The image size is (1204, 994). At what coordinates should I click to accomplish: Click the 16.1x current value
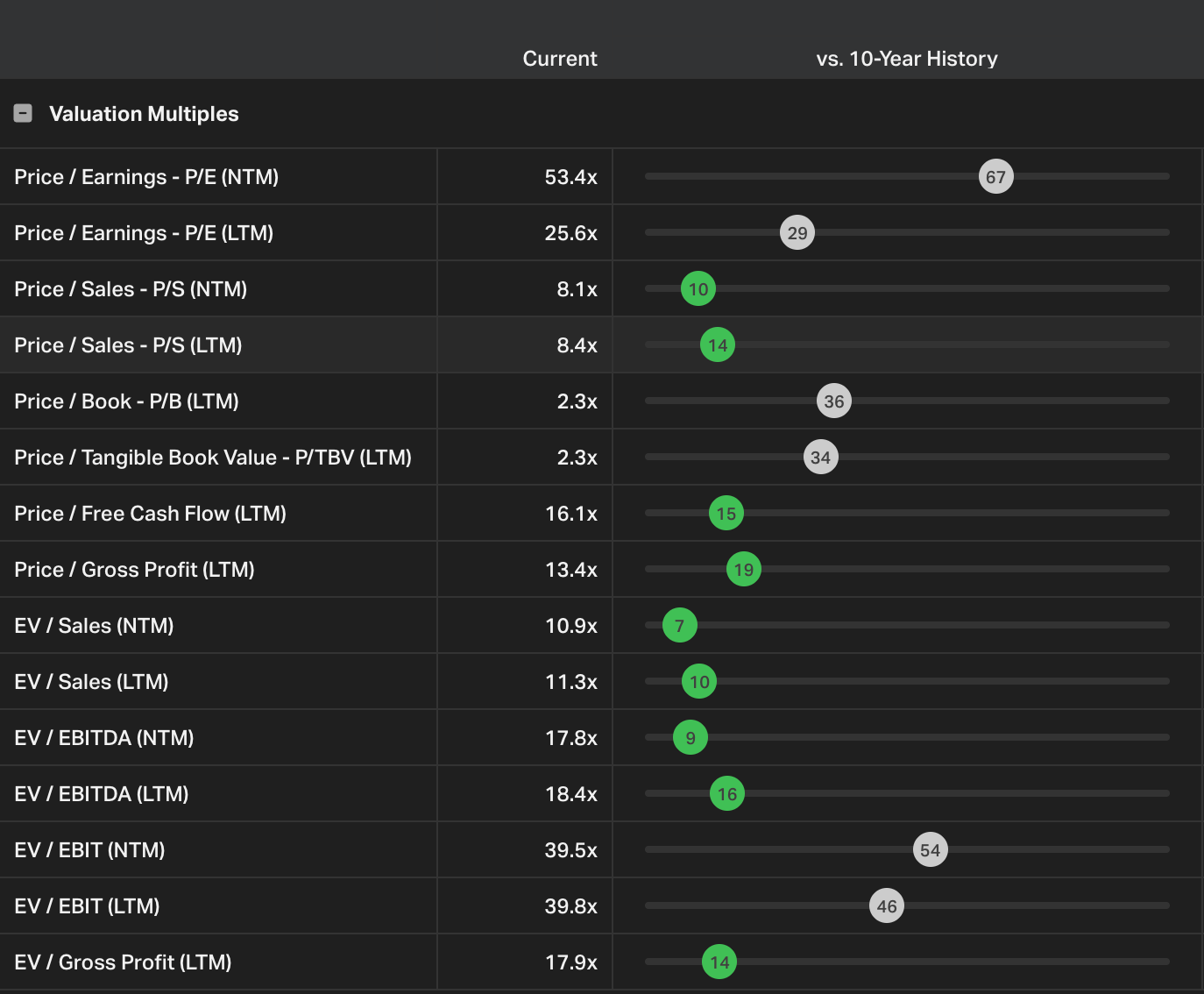pos(571,514)
